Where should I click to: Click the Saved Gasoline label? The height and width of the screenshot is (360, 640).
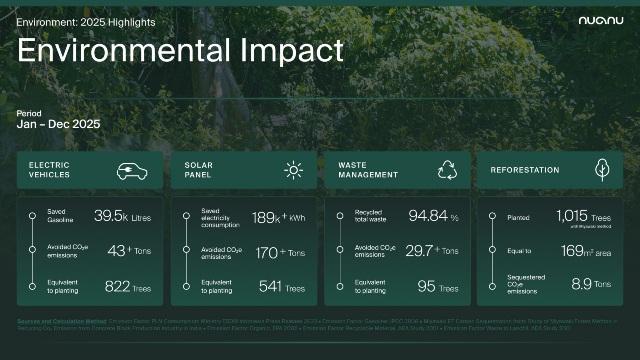(x=60, y=216)
